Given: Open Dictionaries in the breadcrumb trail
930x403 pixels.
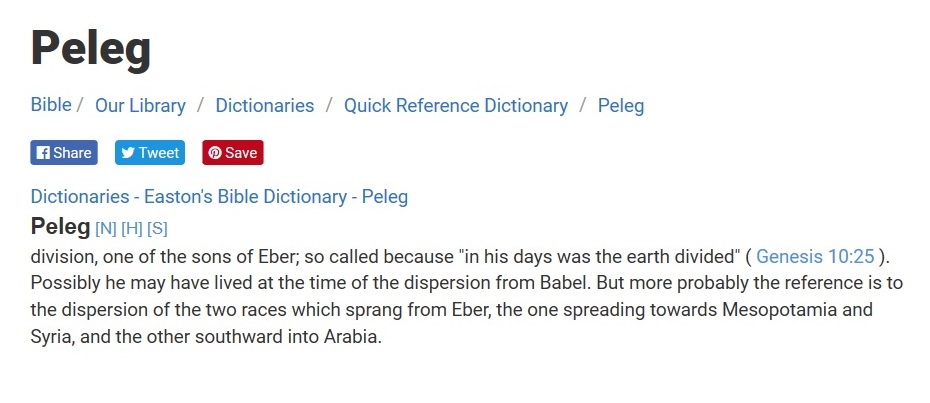Looking at the screenshot, I should 265,106.
